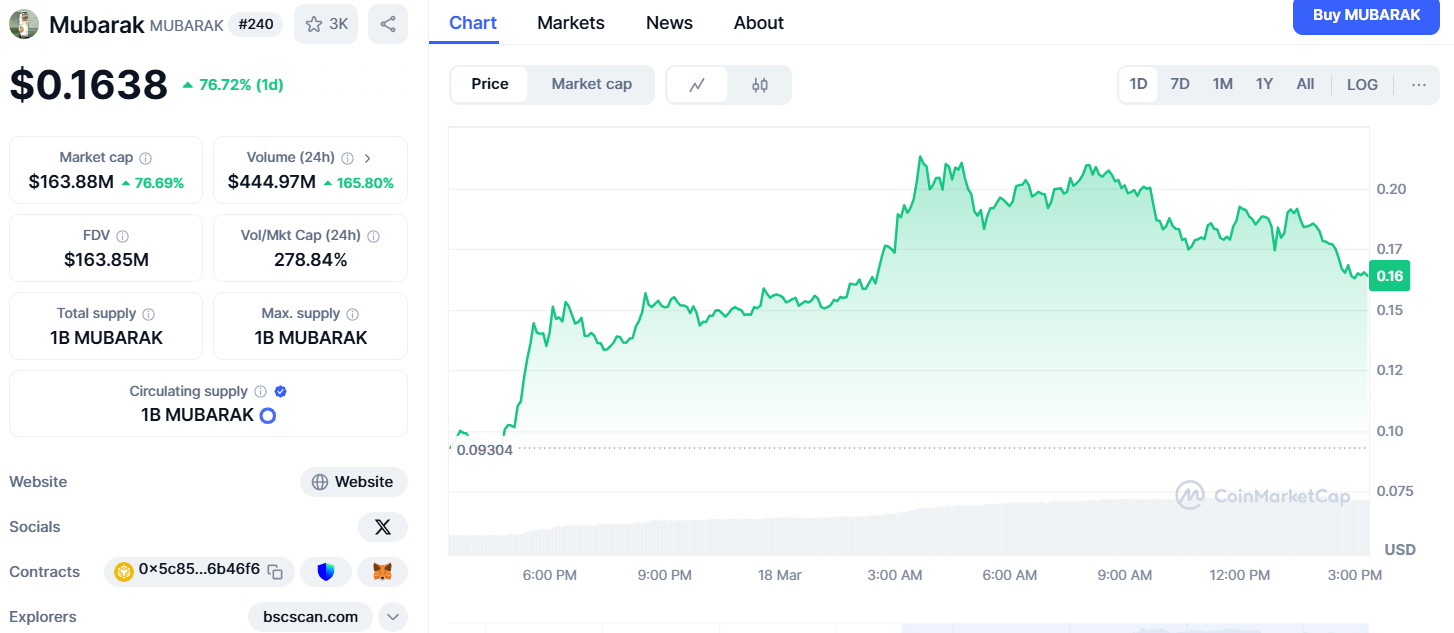
Task: Select the 1Y time range
Action: [1264, 84]
